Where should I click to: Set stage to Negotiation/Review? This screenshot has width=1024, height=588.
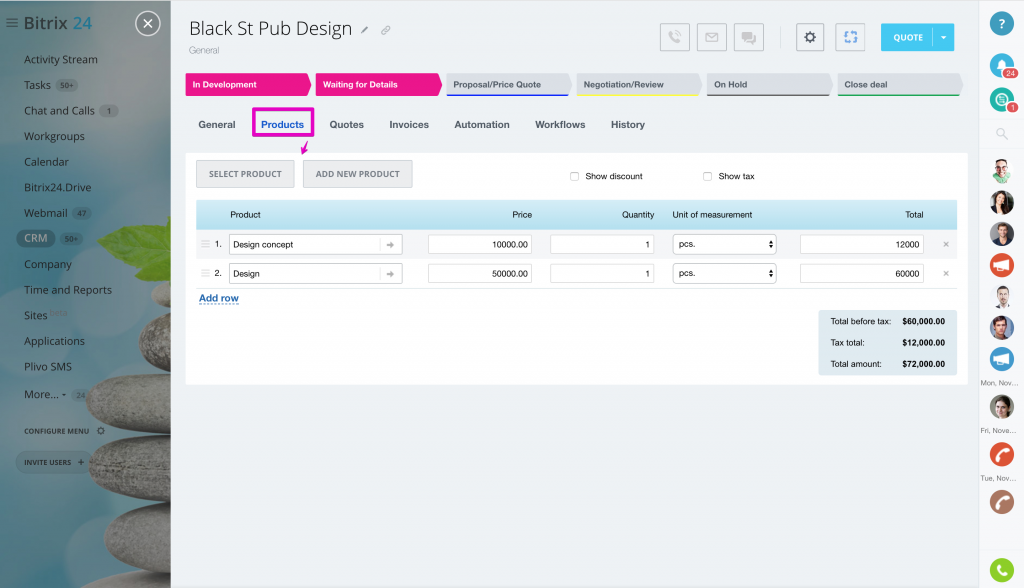click(639, 84)
